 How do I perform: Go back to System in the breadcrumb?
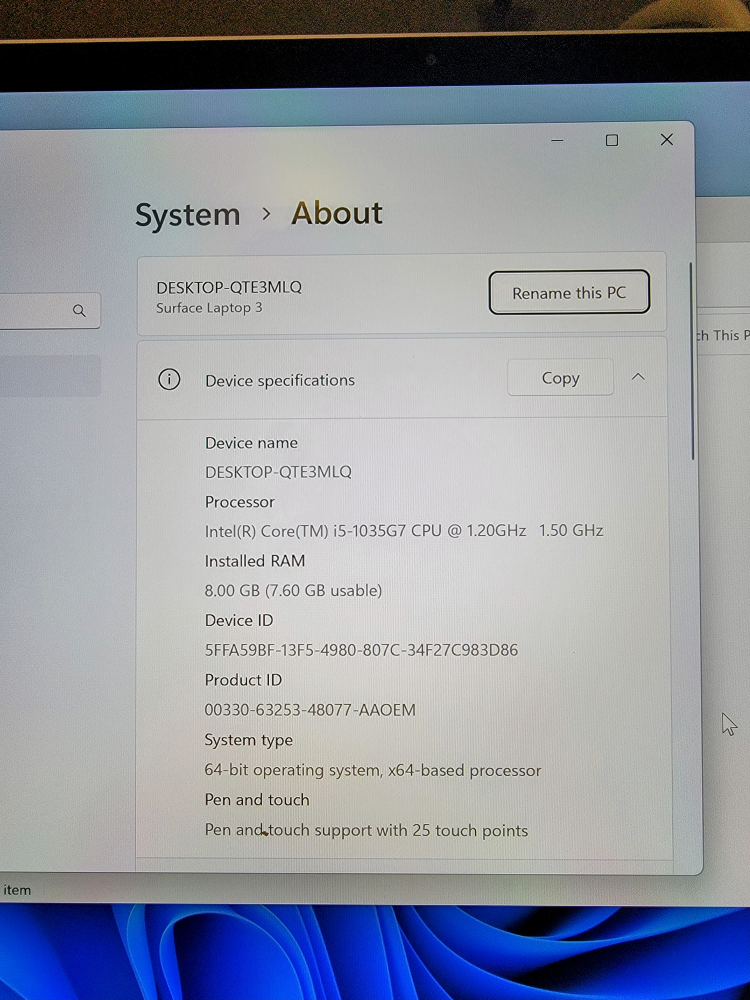(x=188, y=215)
